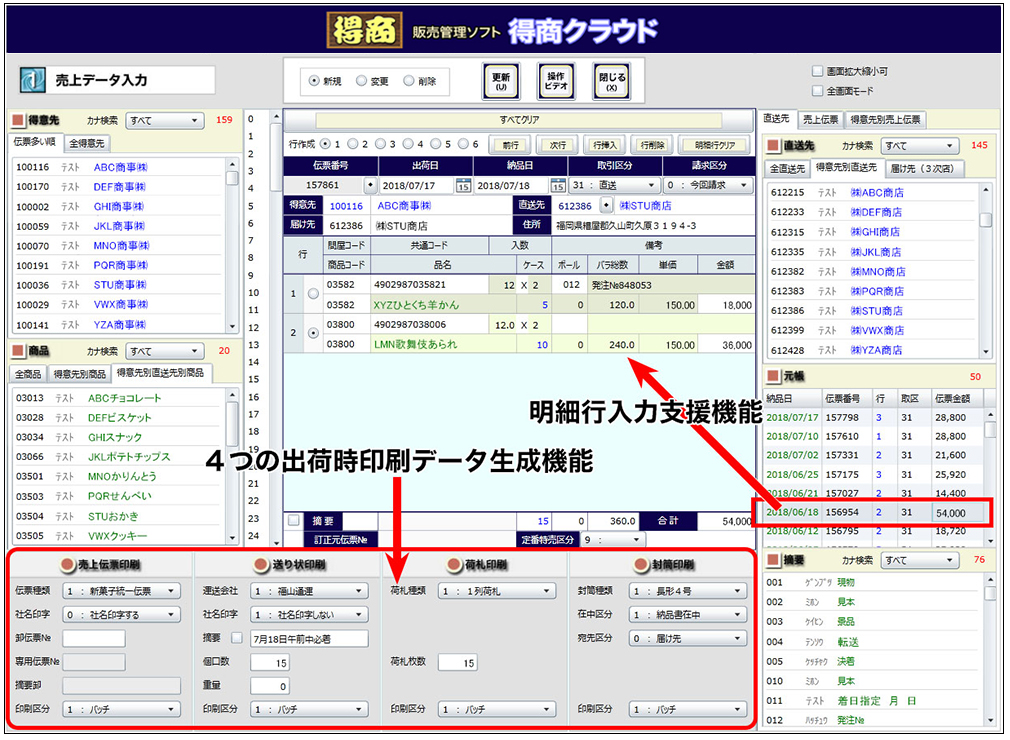This screenshot has width=1010, height=740.
Task: Enable the 全画面モード checkbox
Action: pos(817,91)
